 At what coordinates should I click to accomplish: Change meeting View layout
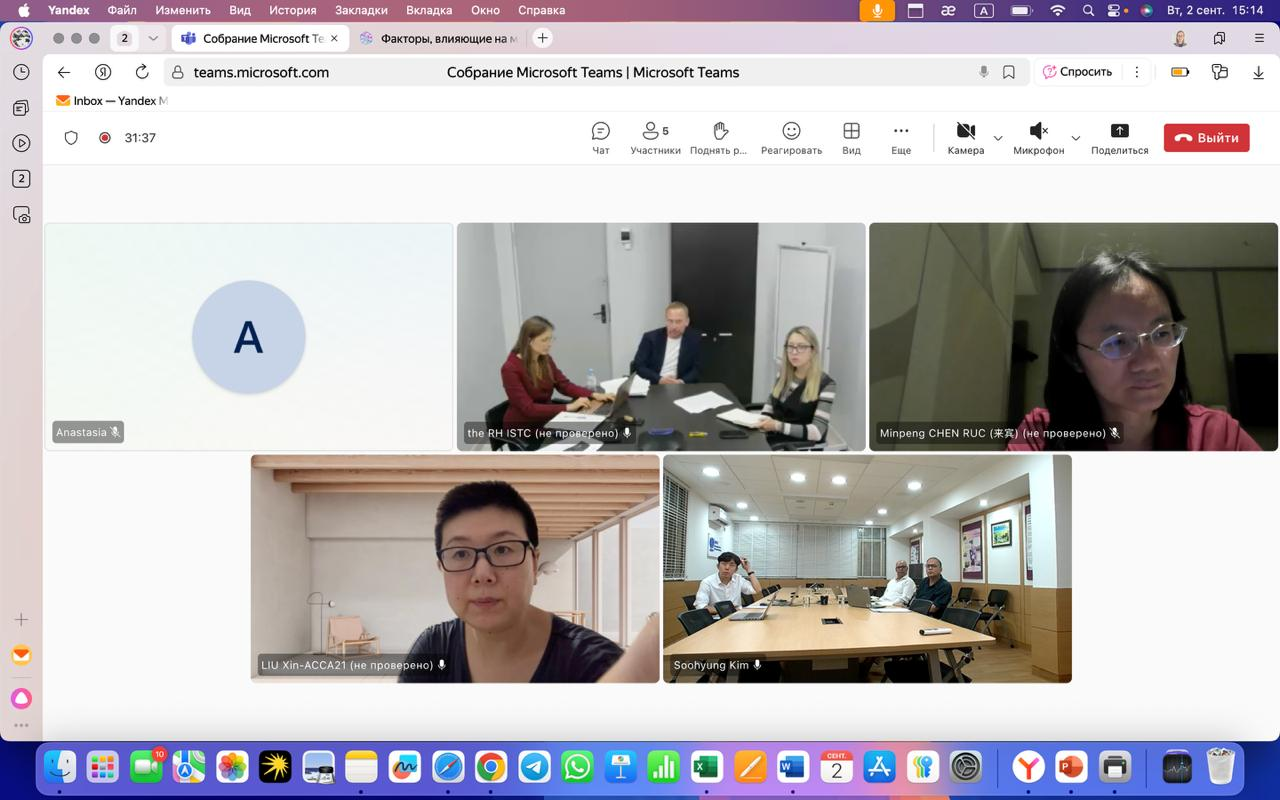tap(851, 137)
